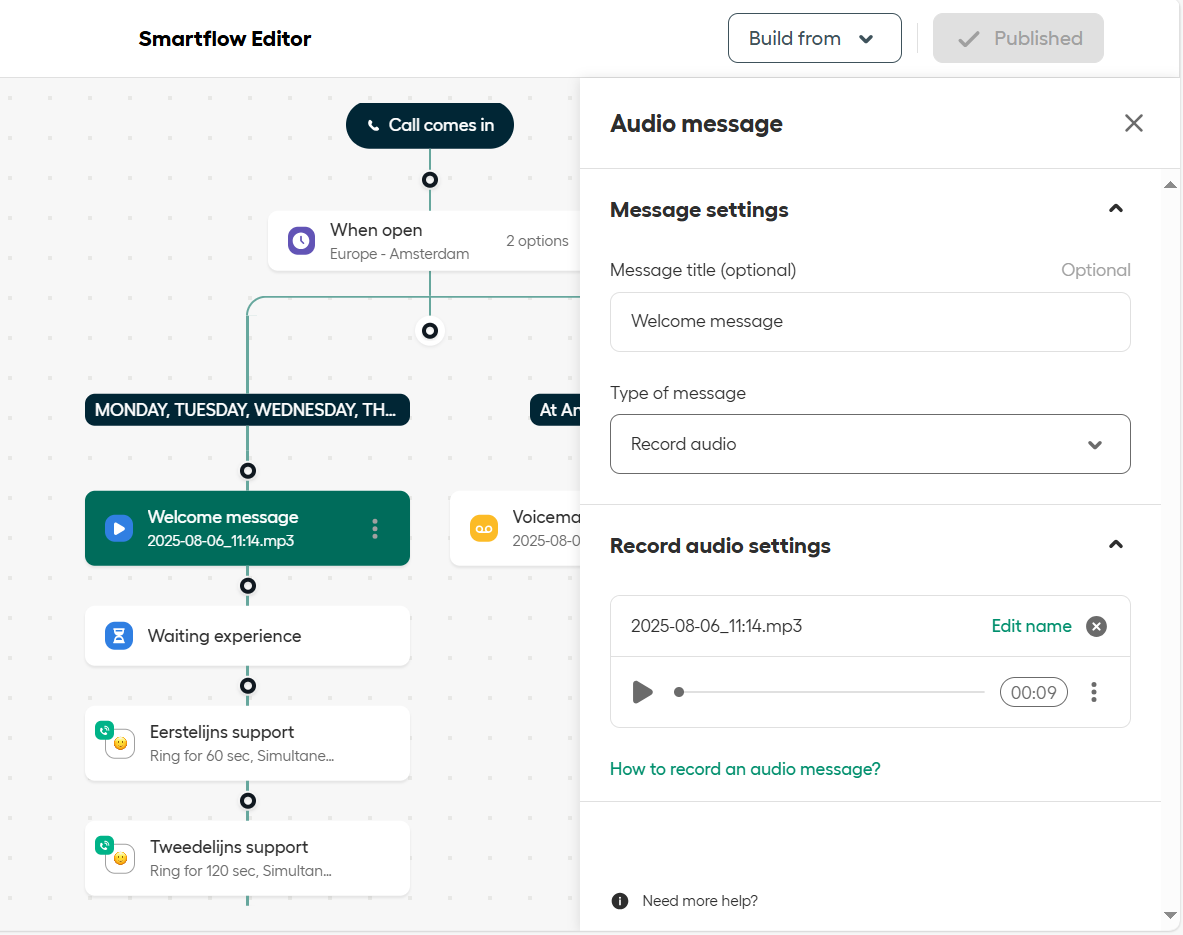Click the Voicemail node icon

coord(483,528)
